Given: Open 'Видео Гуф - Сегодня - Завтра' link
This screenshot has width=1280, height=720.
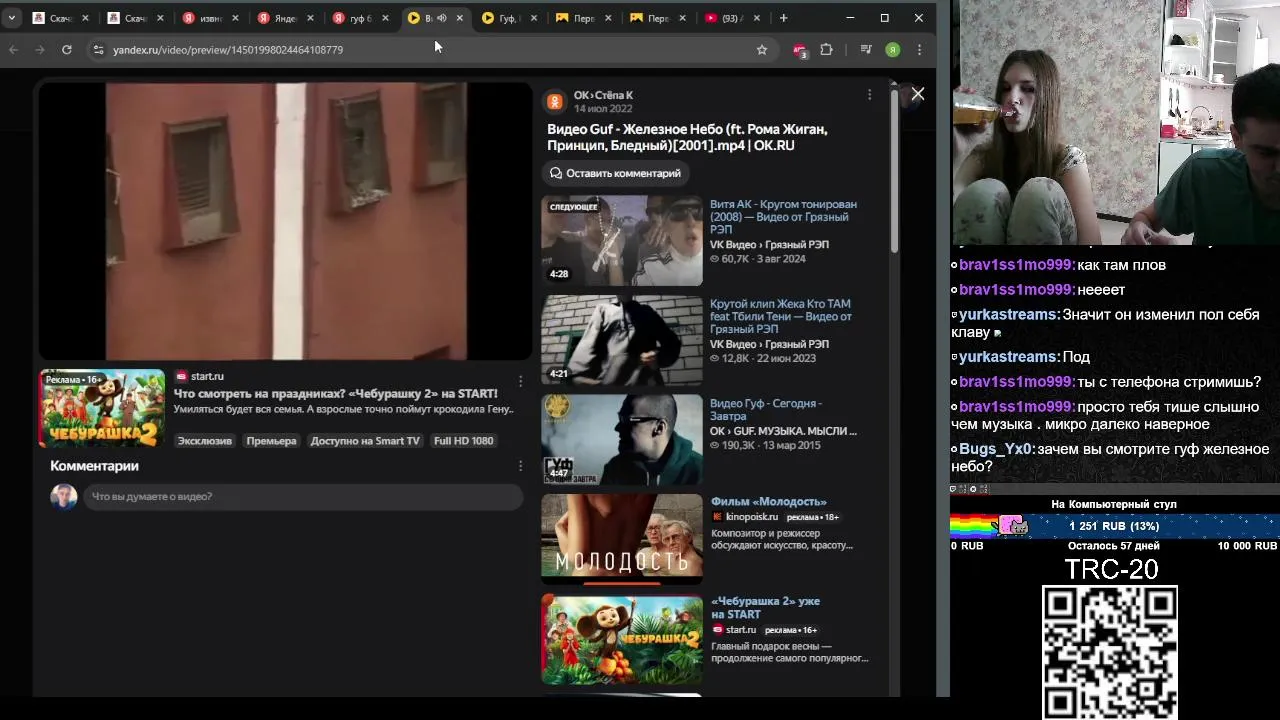Looking at the screenshot, I should [x=766, y=410].
